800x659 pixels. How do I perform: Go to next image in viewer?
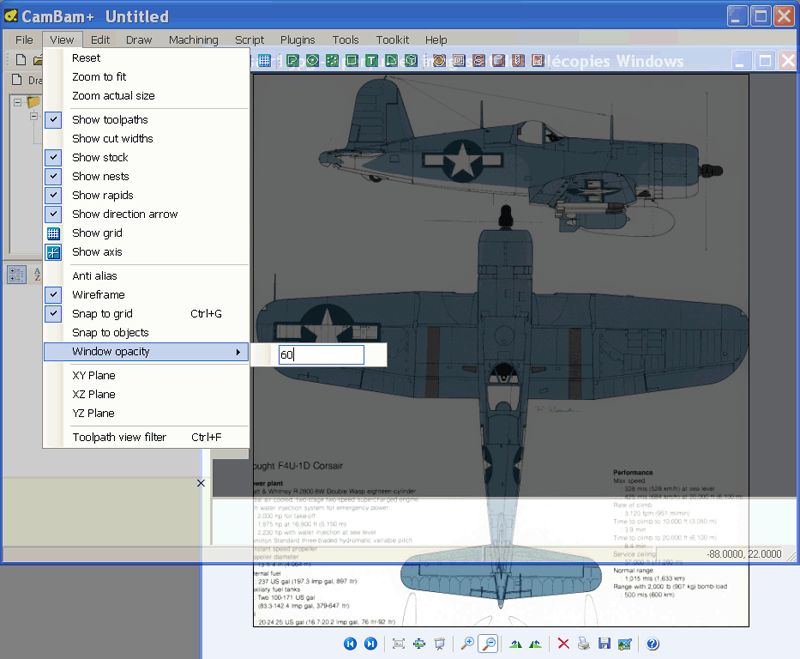371,644
